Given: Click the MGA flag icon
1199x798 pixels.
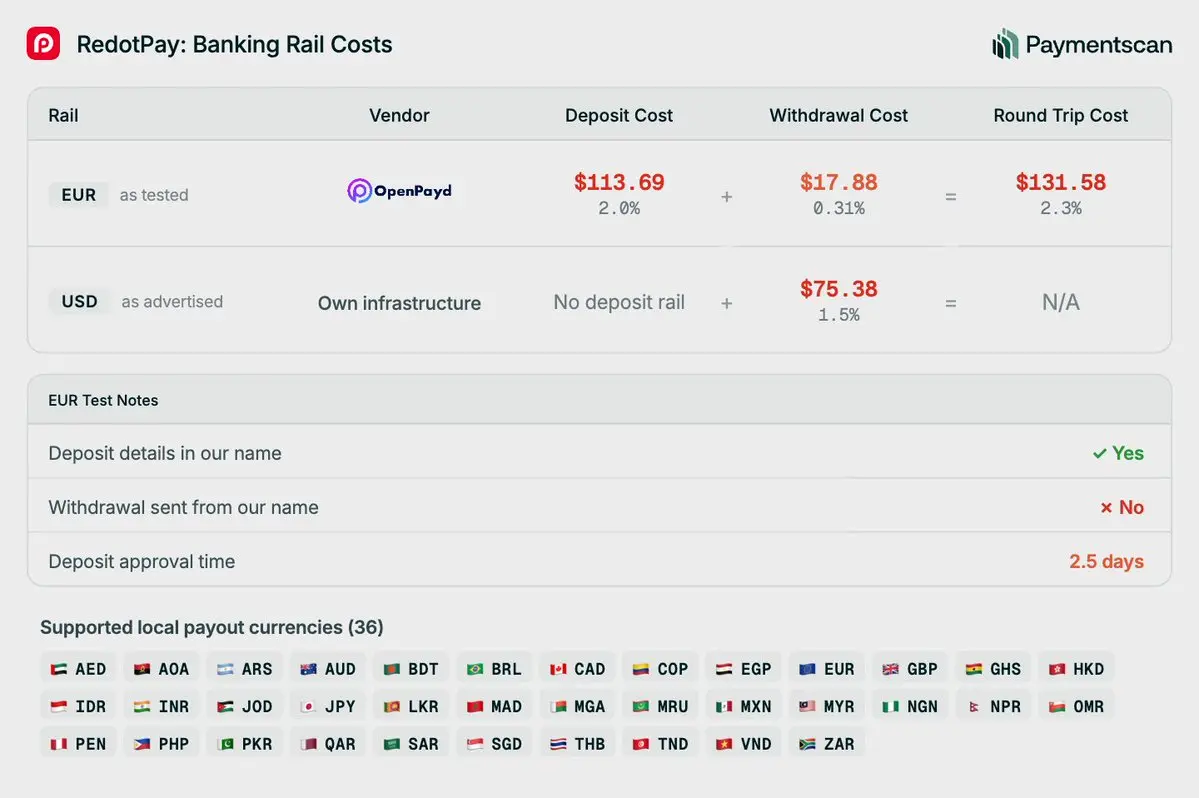Looking at the screenshot, I should tap(558, 706).
